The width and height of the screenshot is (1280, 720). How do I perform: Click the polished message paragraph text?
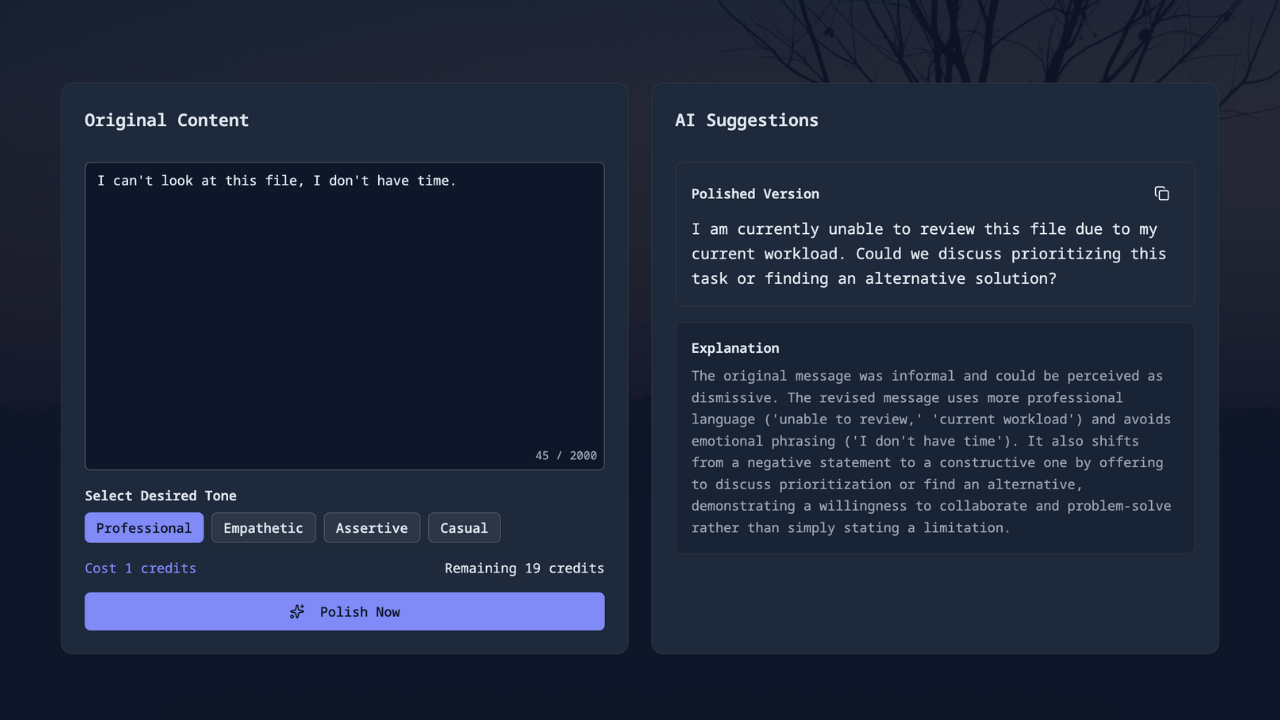point(928,254)
